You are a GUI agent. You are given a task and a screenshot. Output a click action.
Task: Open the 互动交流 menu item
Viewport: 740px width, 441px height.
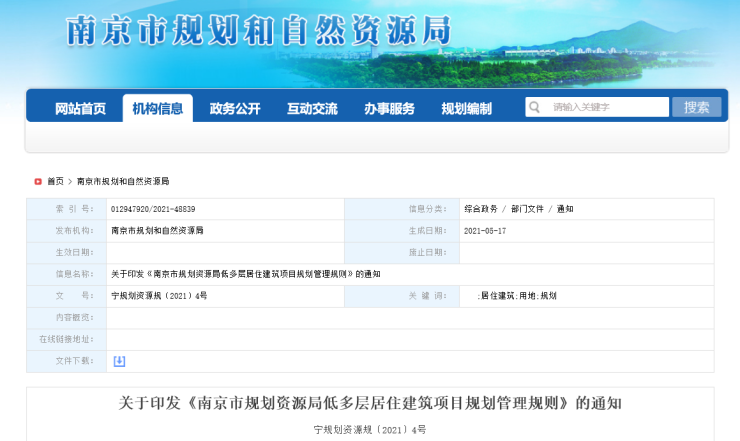coord(312,109)
